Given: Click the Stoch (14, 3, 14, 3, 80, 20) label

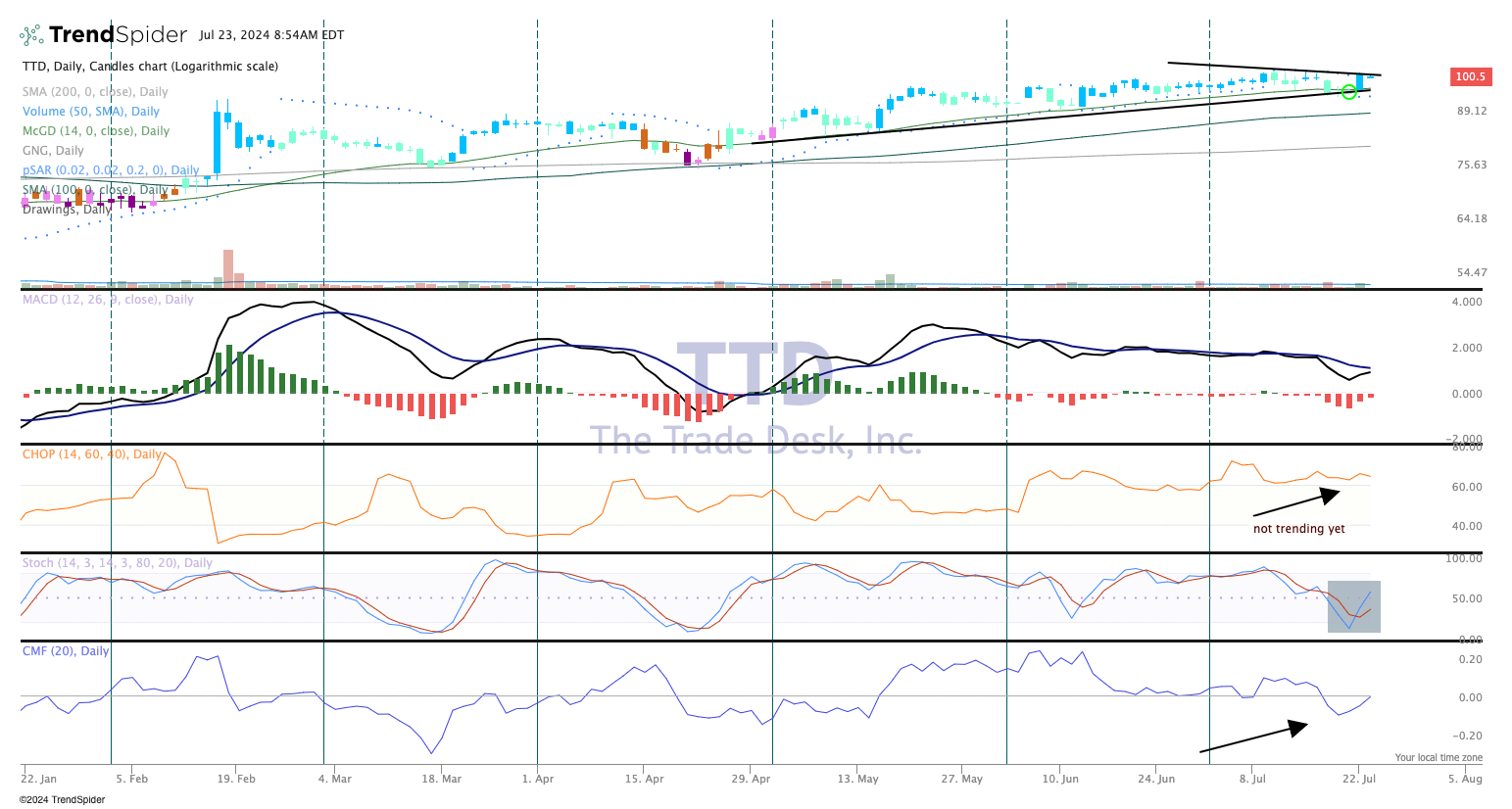Looking at the screenshot, I should (x=117, y=563).
